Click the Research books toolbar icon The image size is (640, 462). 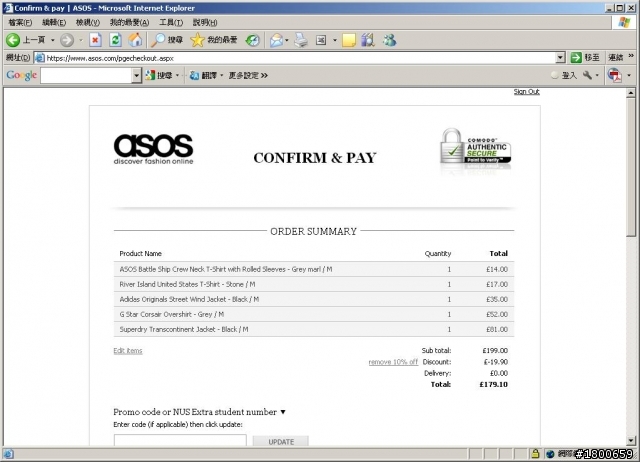[x=368, y=40]
